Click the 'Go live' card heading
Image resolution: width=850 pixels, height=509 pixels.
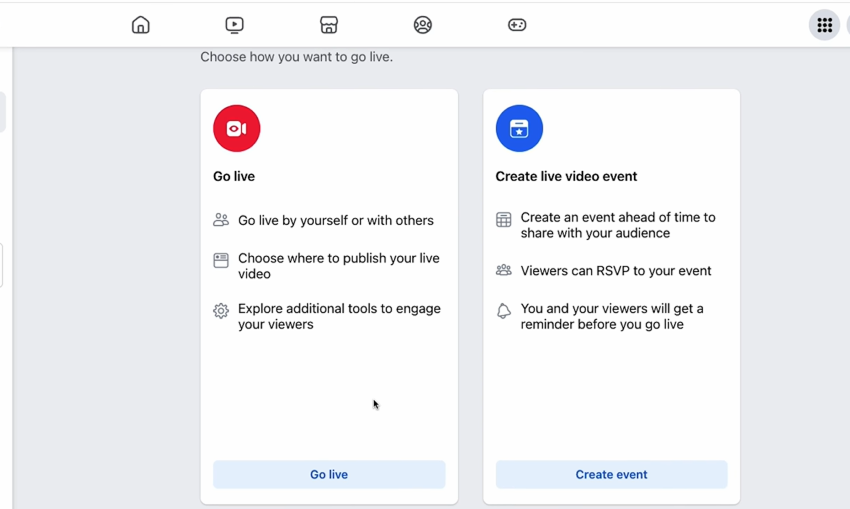[x=234, y=176]
